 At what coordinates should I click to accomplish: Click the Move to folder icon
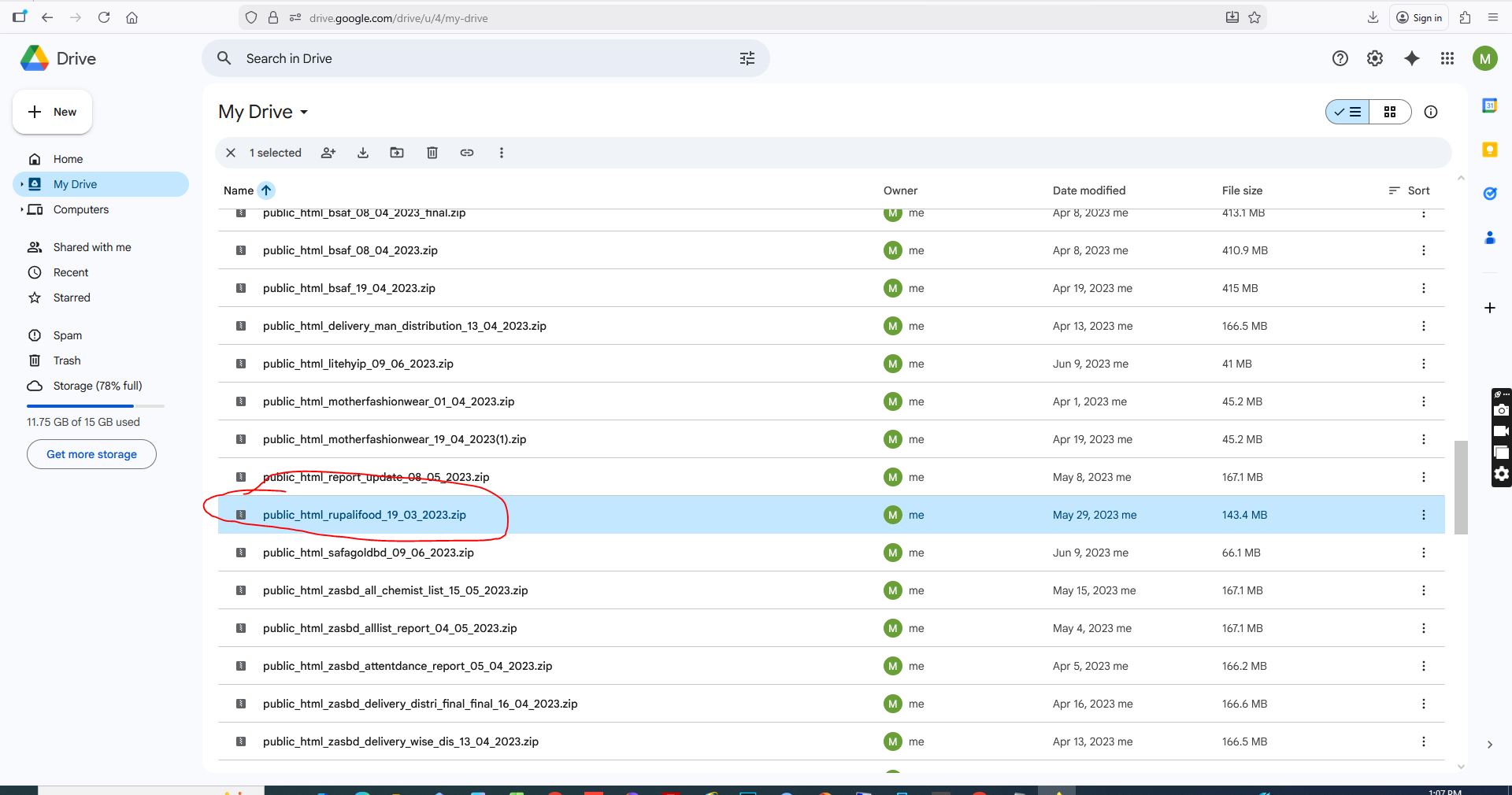pos(397,153)
